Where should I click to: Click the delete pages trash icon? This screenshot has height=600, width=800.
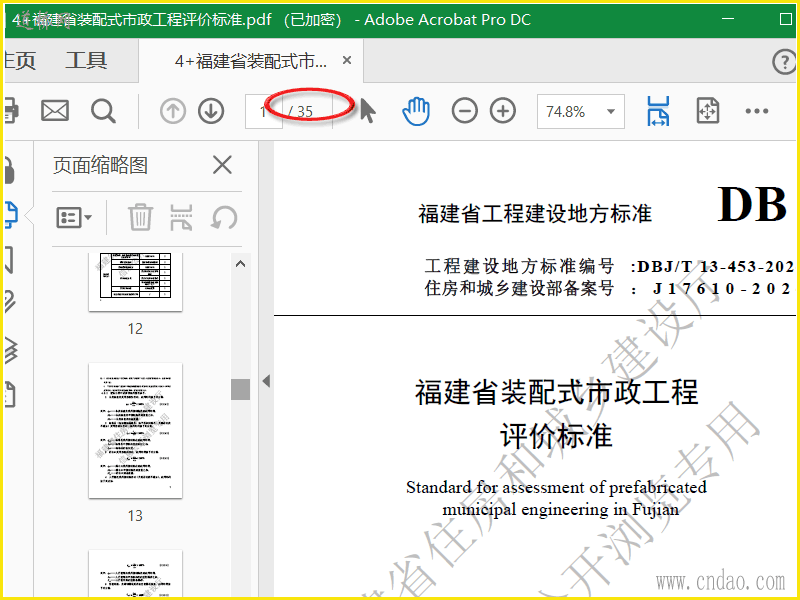tap(140, 217)
